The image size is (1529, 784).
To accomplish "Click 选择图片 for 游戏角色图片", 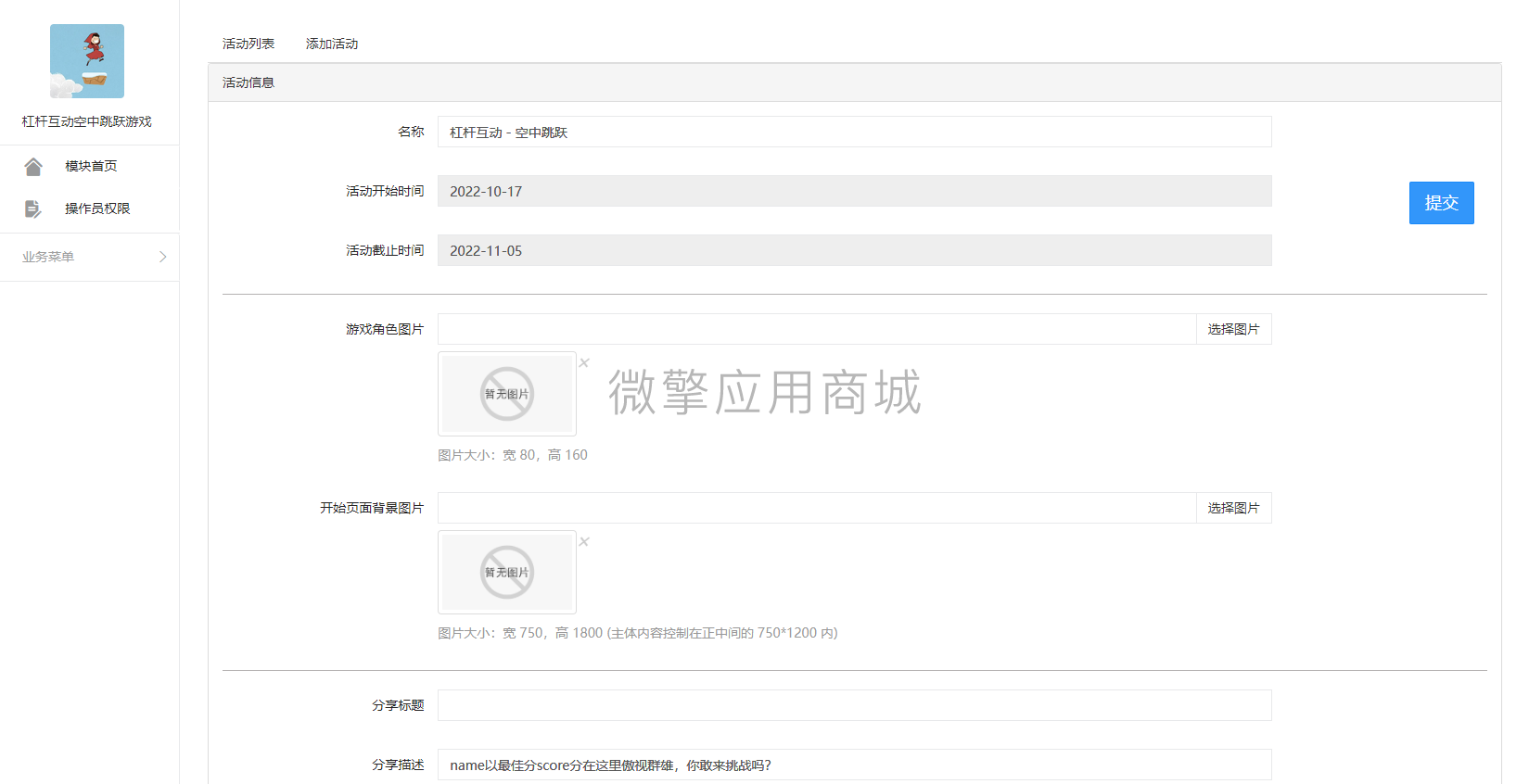I will tap(1233, 329).
